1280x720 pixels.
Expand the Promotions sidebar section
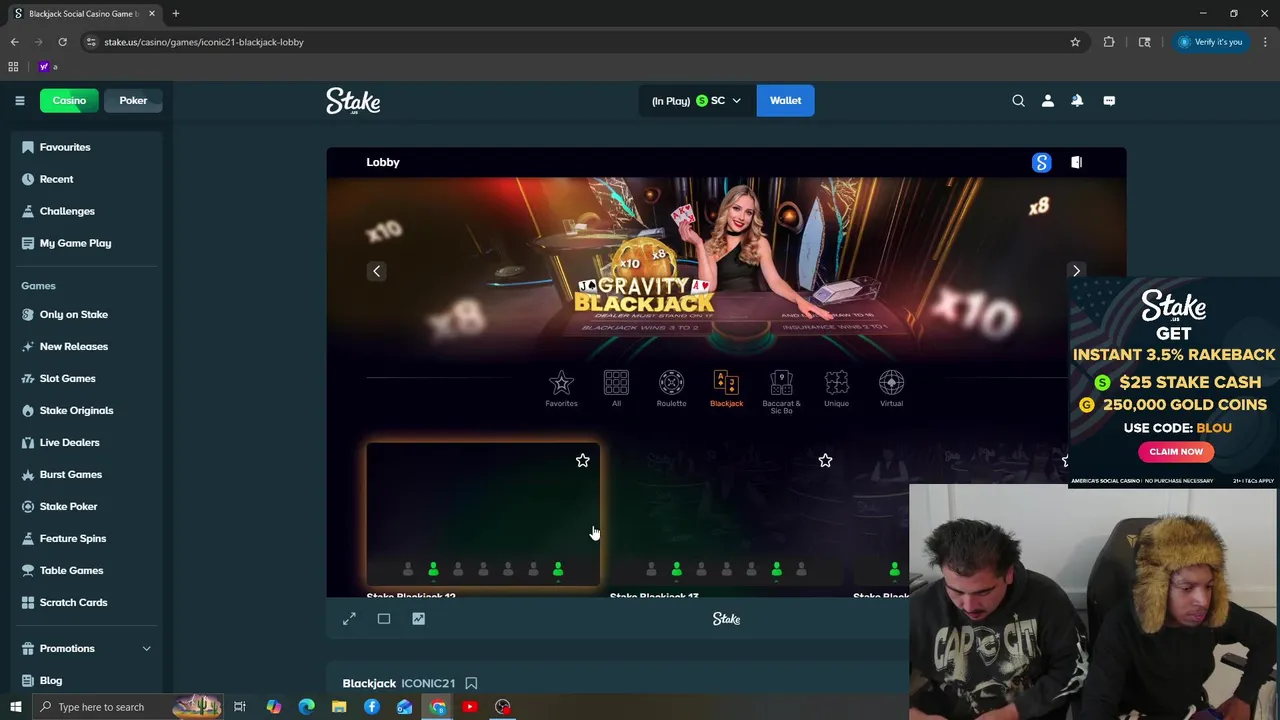click(x=86, y=648)
